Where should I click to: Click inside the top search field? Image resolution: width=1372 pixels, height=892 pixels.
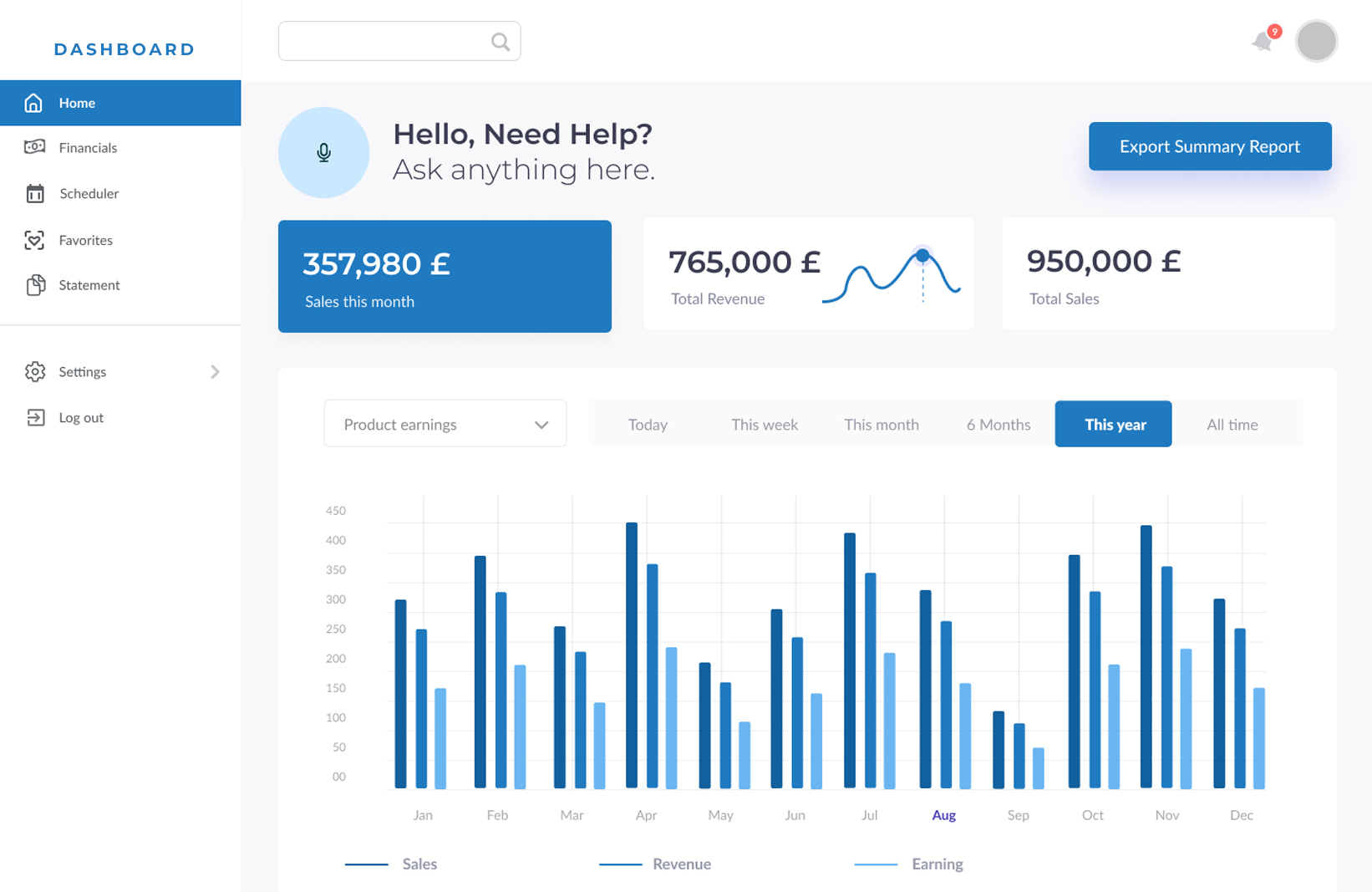384,41
